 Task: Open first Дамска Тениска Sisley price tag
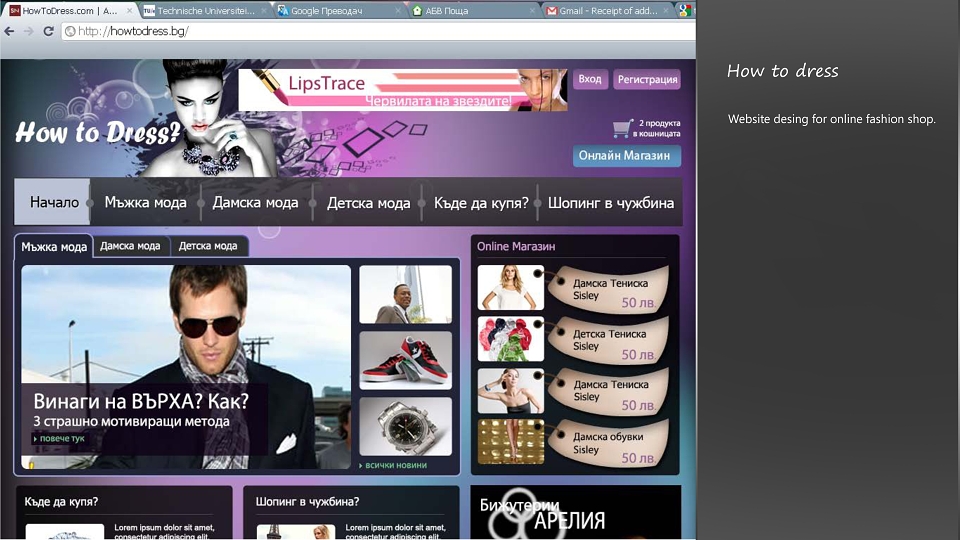point(607,290)
